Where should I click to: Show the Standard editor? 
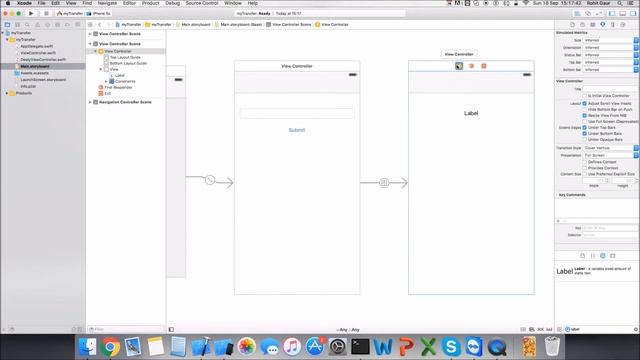tap(578, 13)
